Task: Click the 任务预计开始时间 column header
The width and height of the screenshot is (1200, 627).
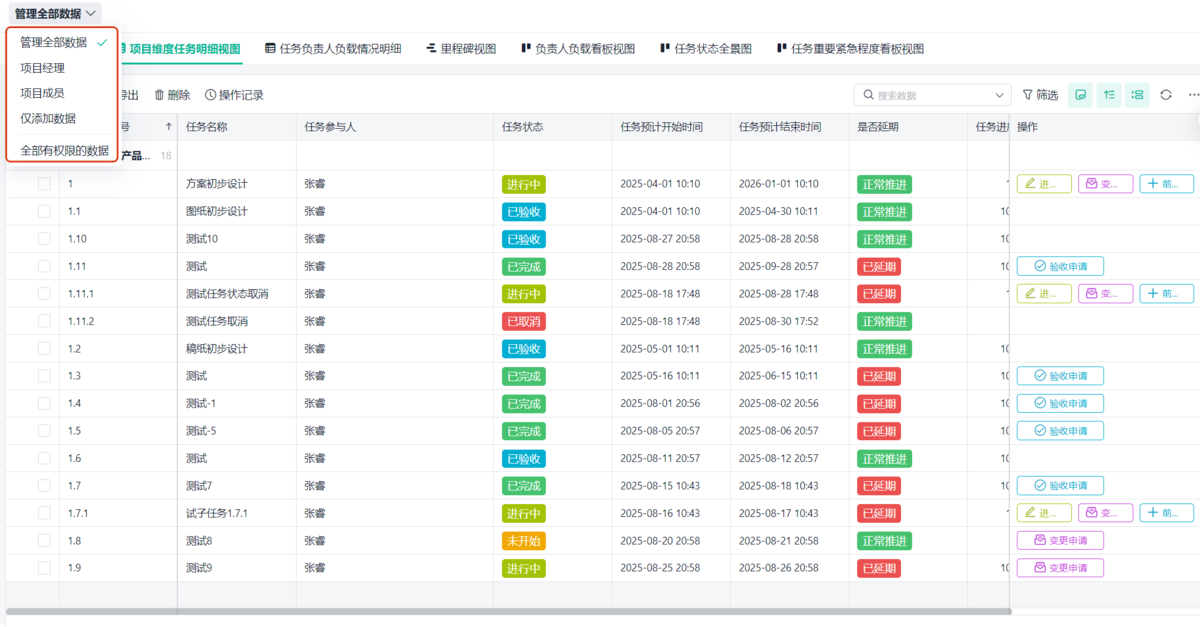Action: coord(671,127)
